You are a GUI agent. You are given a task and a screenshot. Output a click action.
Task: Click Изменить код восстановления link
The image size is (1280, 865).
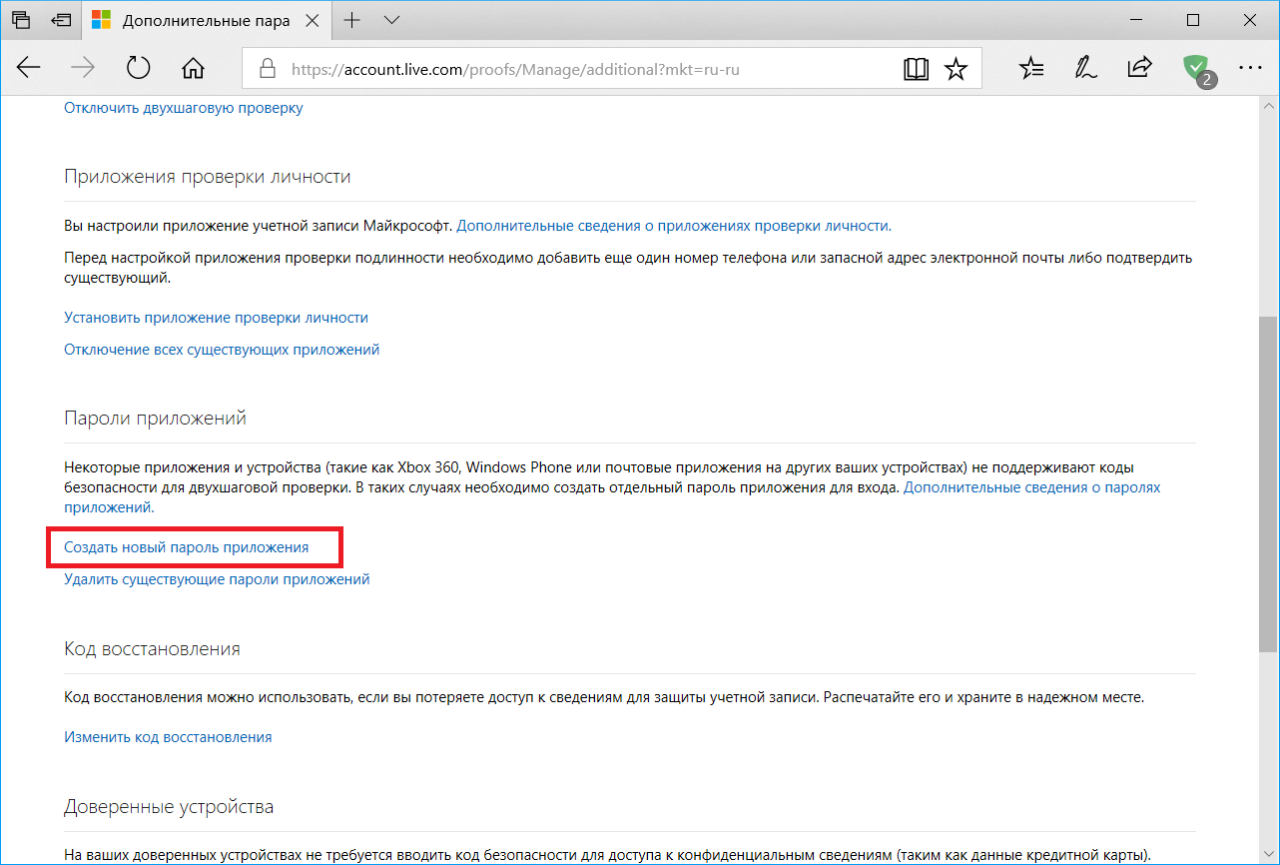tap(168, 736)
